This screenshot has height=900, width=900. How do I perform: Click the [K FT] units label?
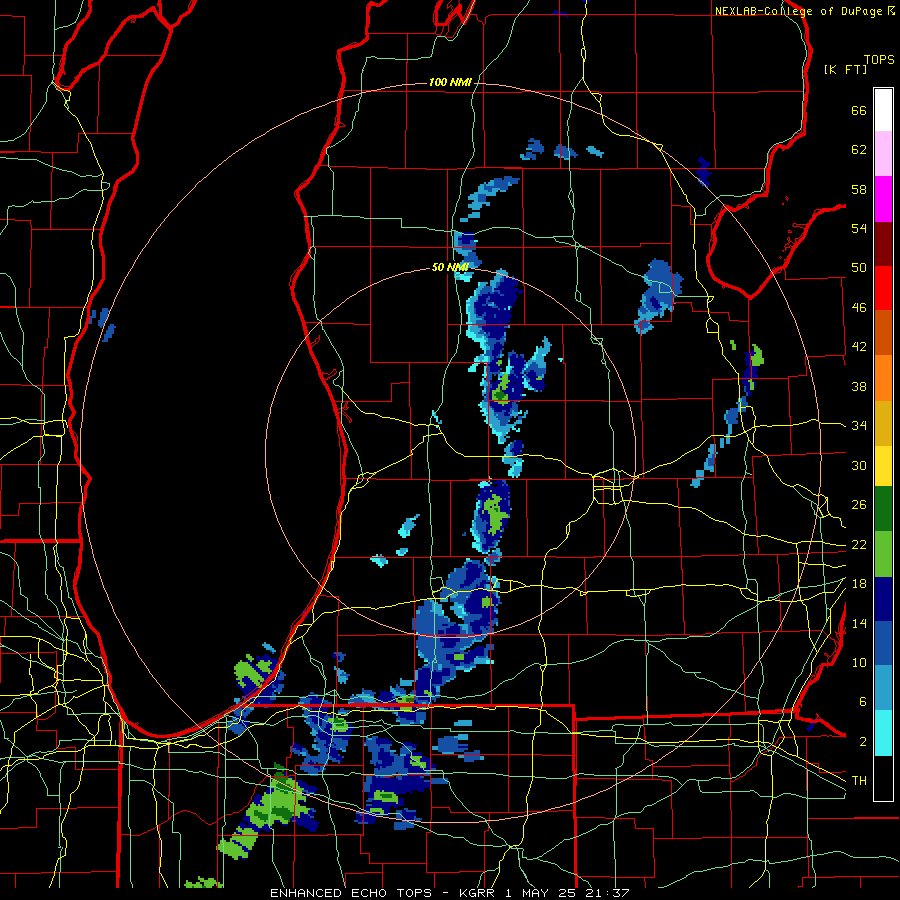click(845, 69)
